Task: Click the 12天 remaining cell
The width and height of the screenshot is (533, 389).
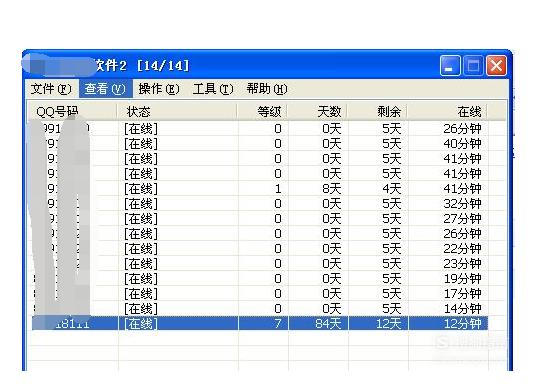Action: pos(388,323)
